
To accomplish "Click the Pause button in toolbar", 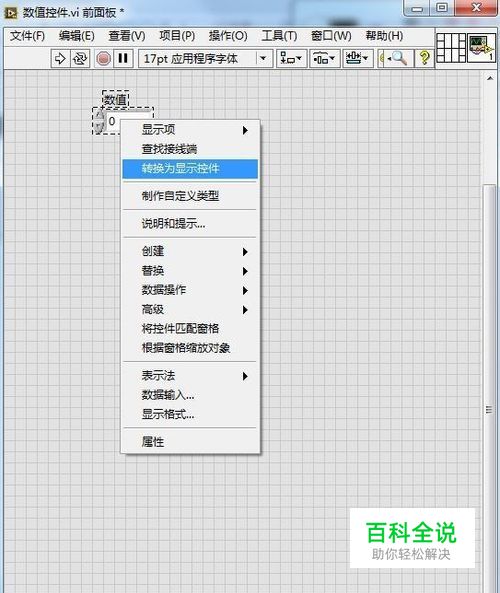I will [123, 59].
